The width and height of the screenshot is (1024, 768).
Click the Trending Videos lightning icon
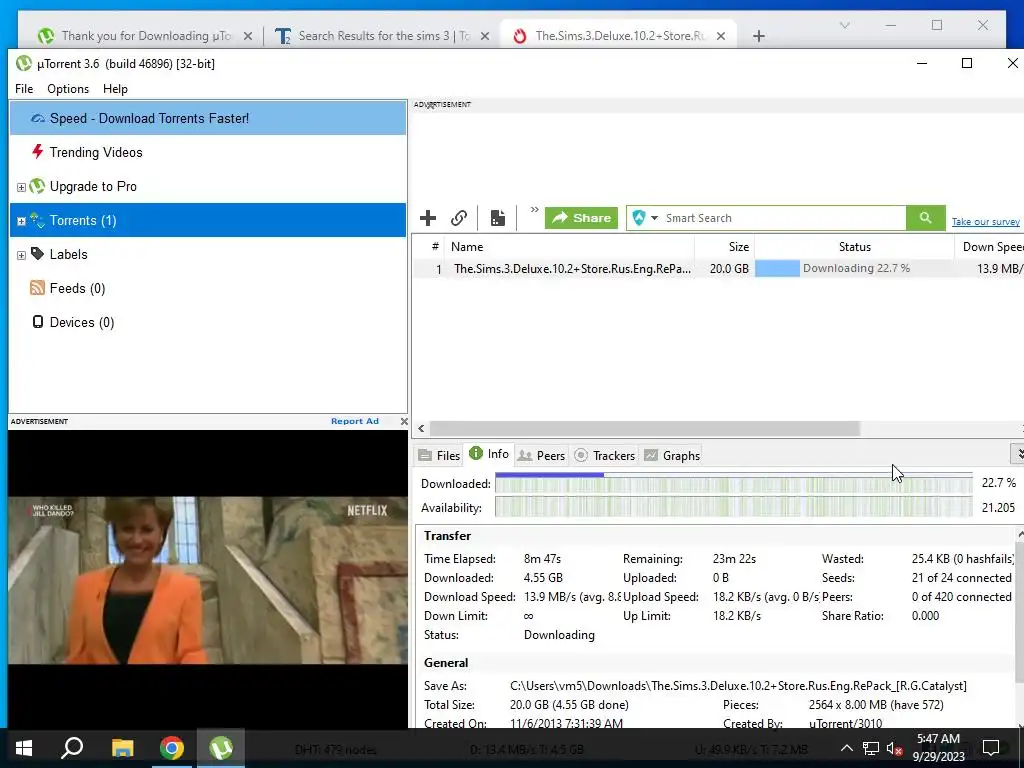(x=38, y=152)
